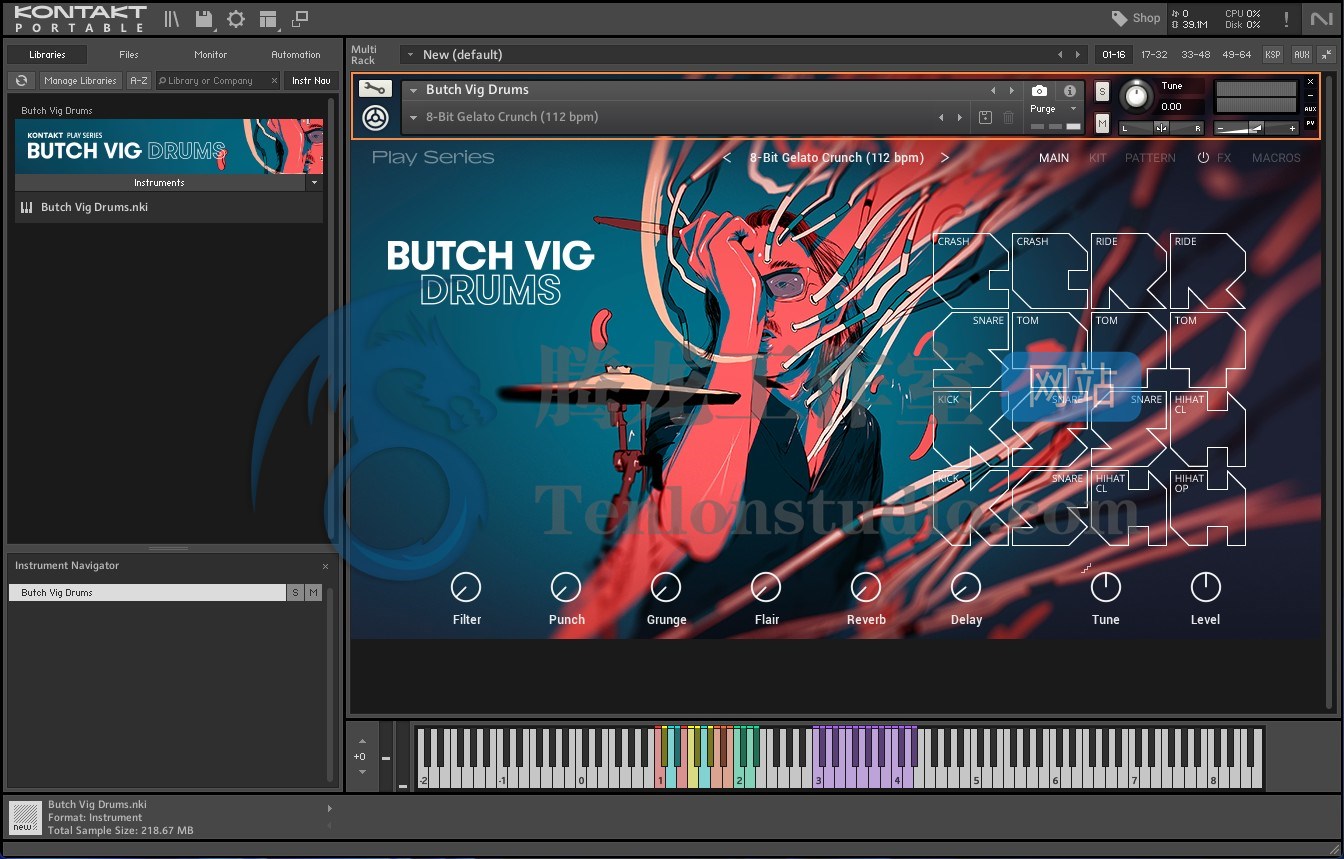Open instrument edit mode wrench icon
The height and width of the screenshot is (859, 1344).
point(375,89)
